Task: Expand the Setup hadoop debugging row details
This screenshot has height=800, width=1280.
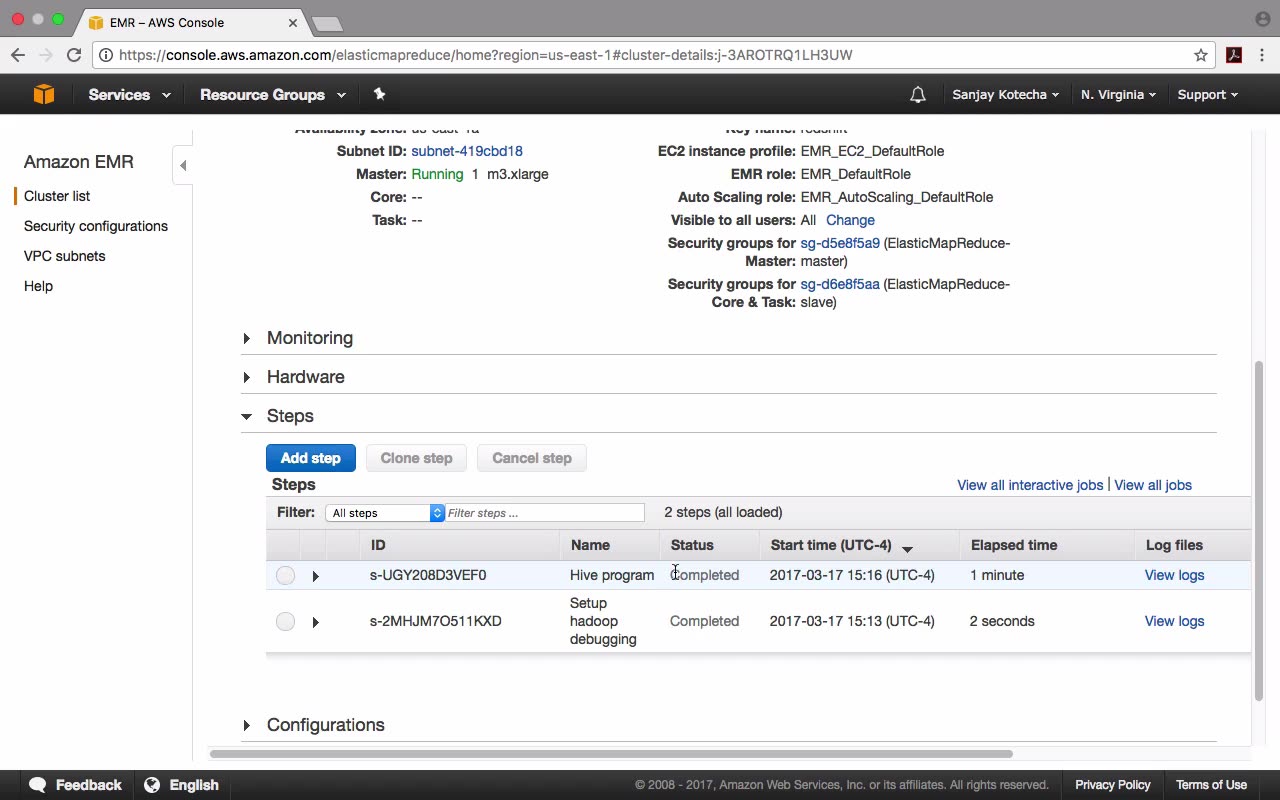Action: (x=315, y=622)
